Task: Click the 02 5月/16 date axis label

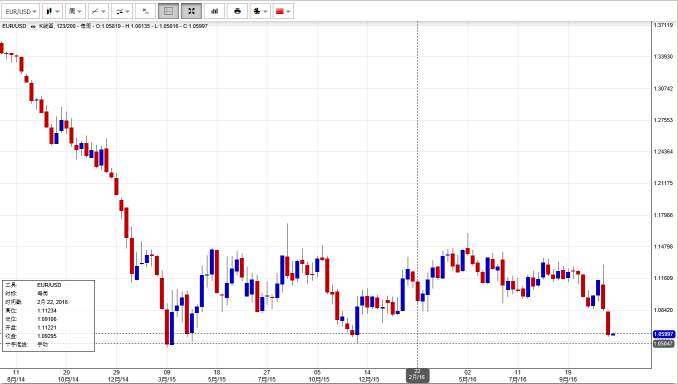Action: (467, 376)
